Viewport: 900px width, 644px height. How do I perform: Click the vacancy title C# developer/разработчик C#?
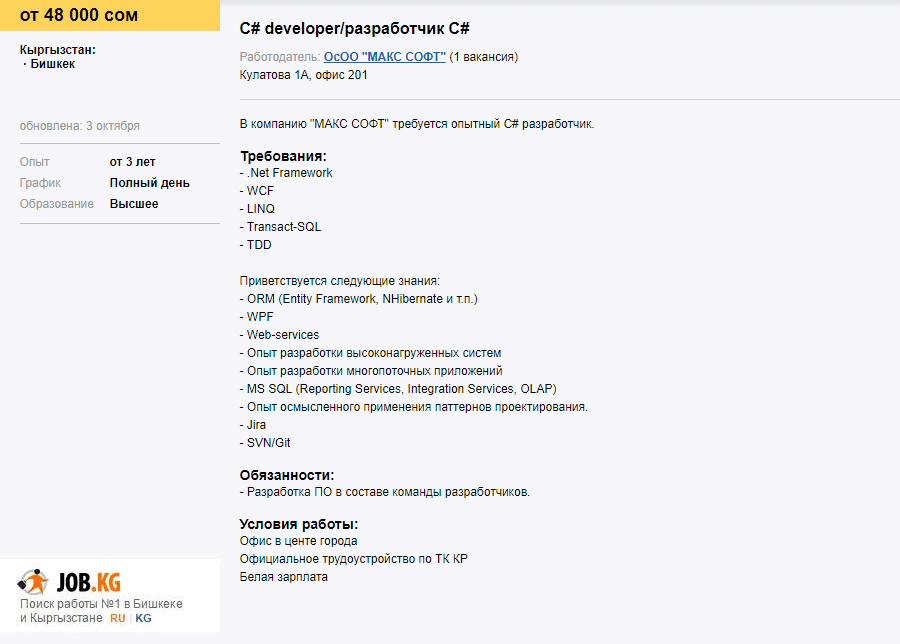click(355, 29)
